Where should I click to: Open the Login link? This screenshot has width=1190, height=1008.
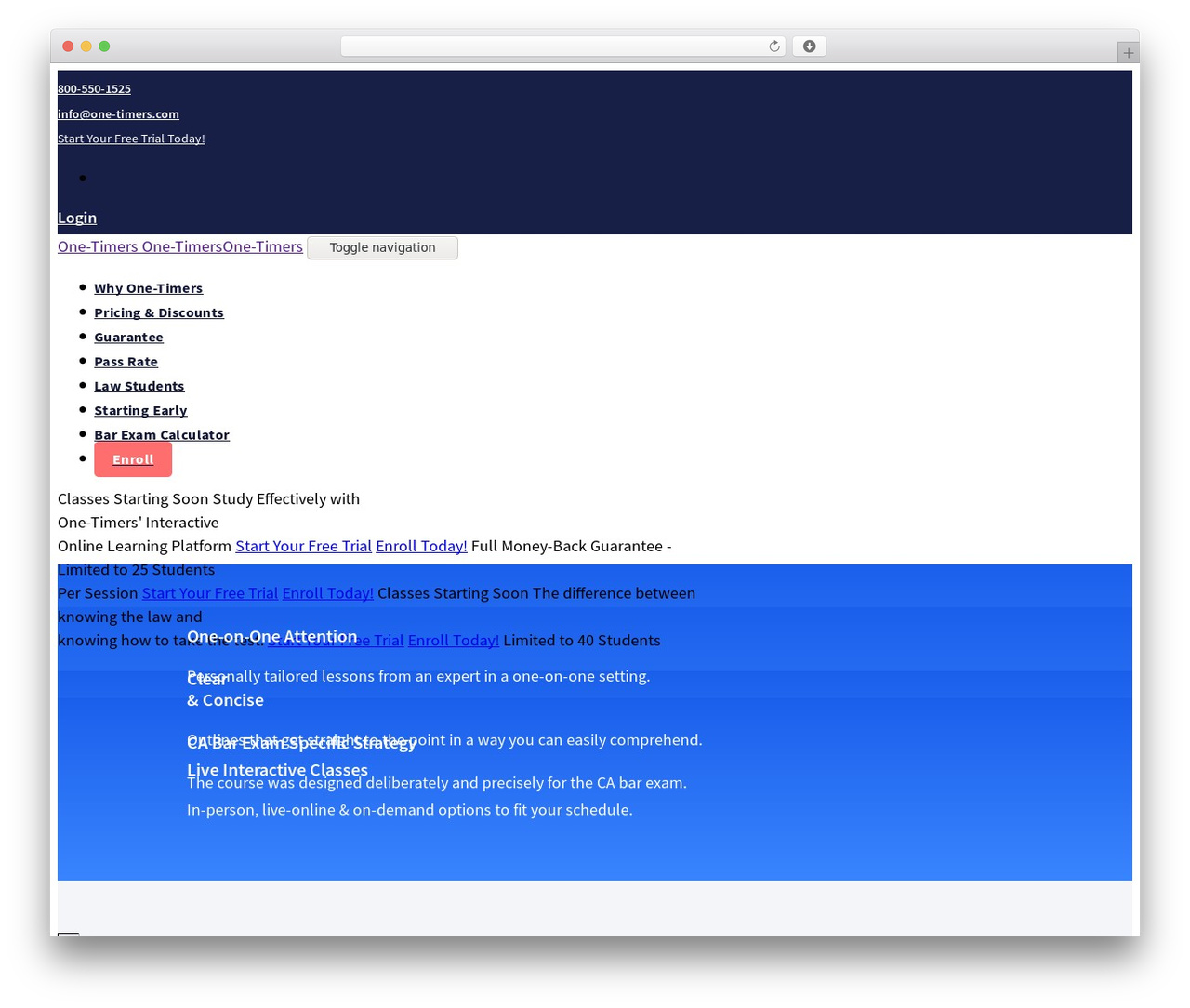pos(77,218)
